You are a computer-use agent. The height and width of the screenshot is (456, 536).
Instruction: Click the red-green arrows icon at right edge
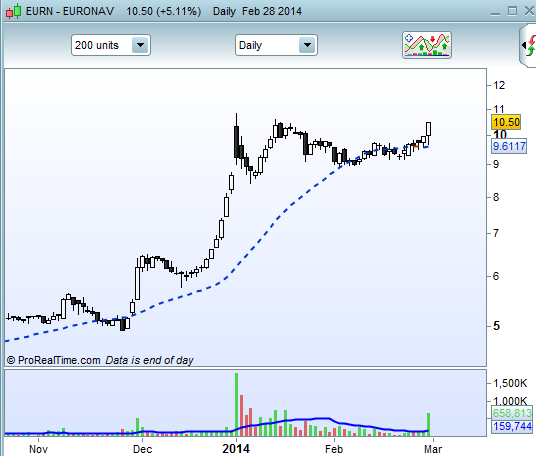click(529, 45)
